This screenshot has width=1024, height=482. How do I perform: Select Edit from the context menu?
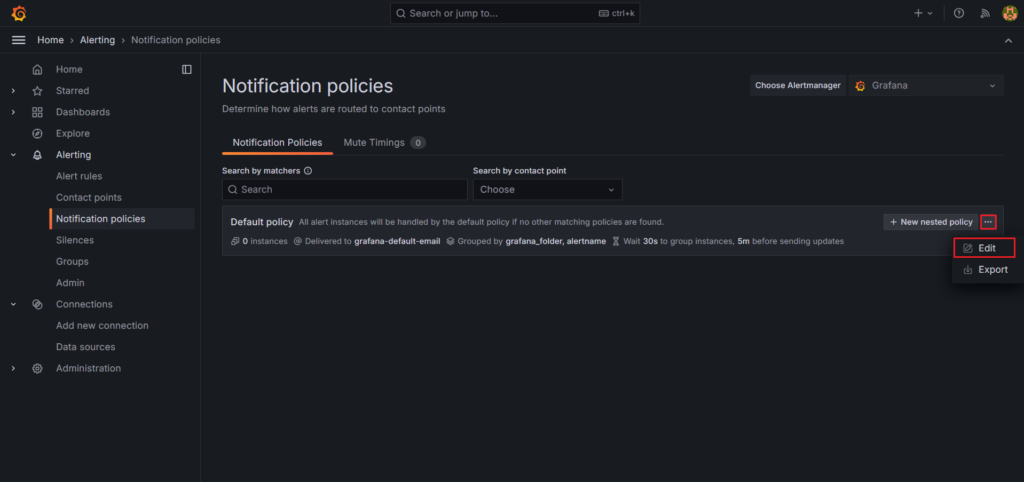coord(985,248)
